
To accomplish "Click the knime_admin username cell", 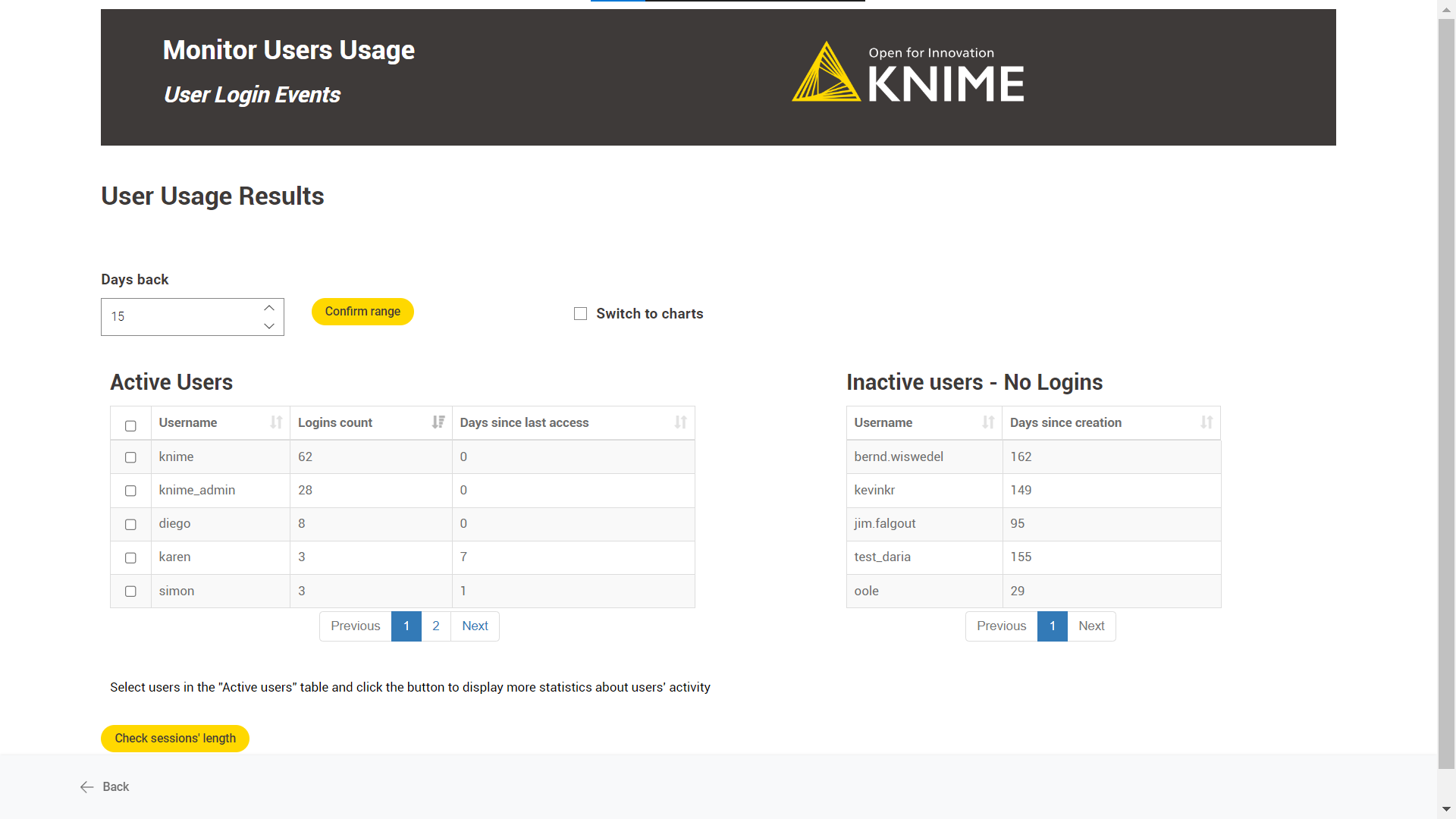I will point(221,491).
